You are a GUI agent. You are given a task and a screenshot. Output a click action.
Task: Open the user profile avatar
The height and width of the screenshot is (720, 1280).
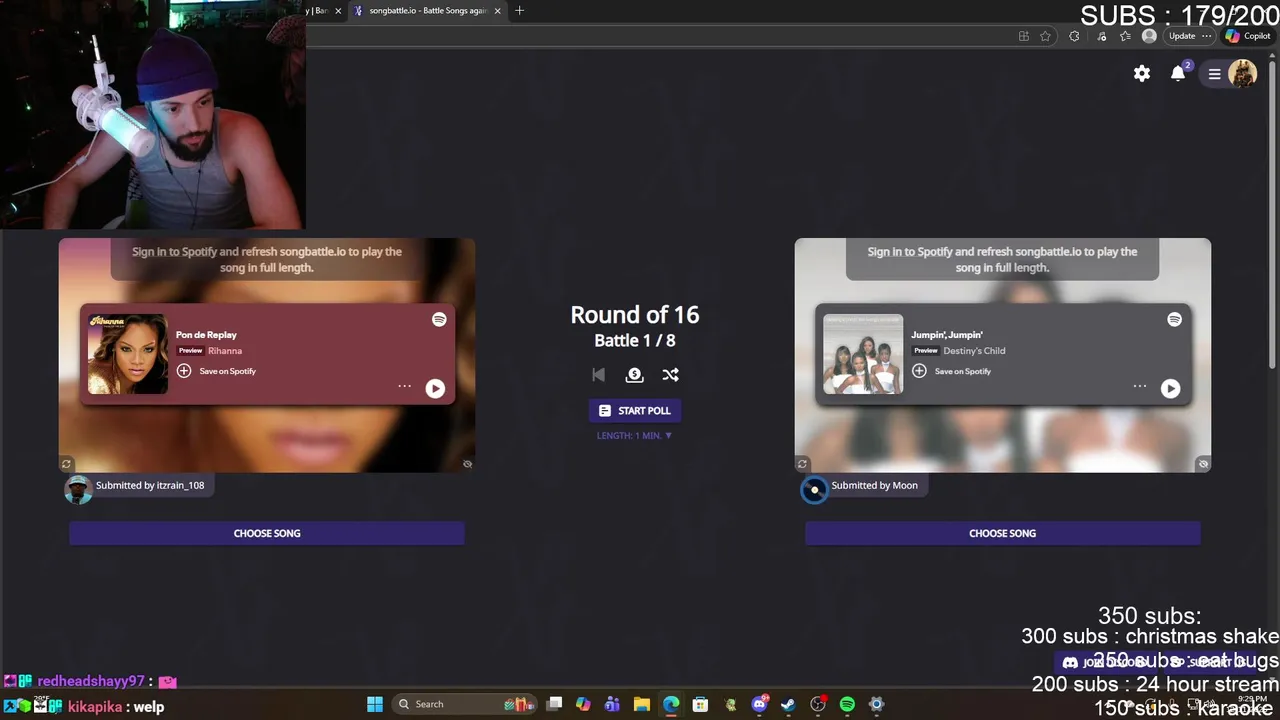pyautogui.click(x=1243, y=74)
